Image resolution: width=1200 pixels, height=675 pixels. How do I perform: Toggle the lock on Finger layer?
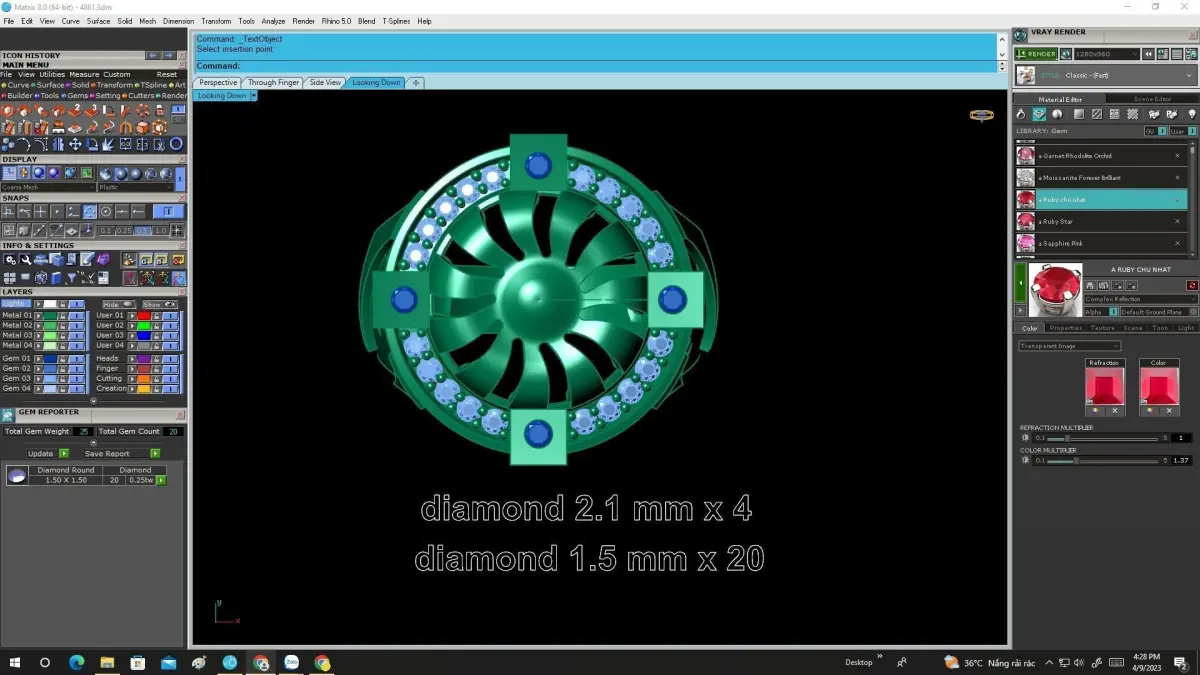click(x=156, y=369)
